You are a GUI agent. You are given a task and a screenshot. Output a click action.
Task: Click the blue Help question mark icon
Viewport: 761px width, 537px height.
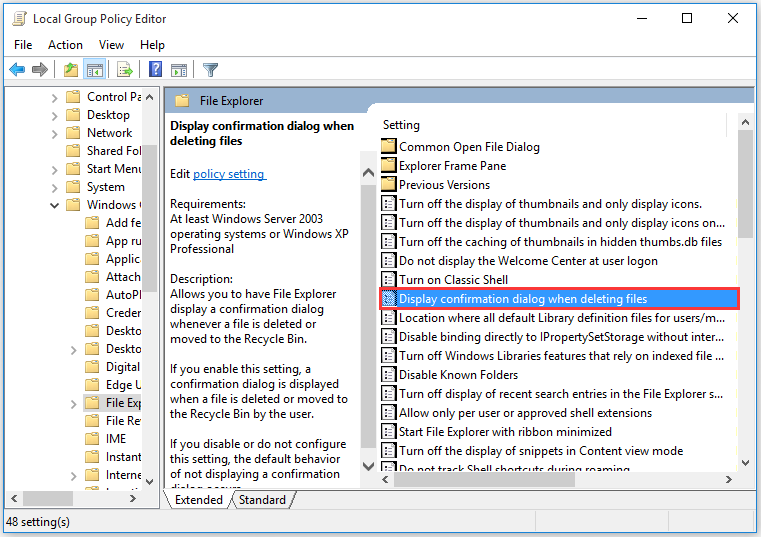[x=155, y=69]
